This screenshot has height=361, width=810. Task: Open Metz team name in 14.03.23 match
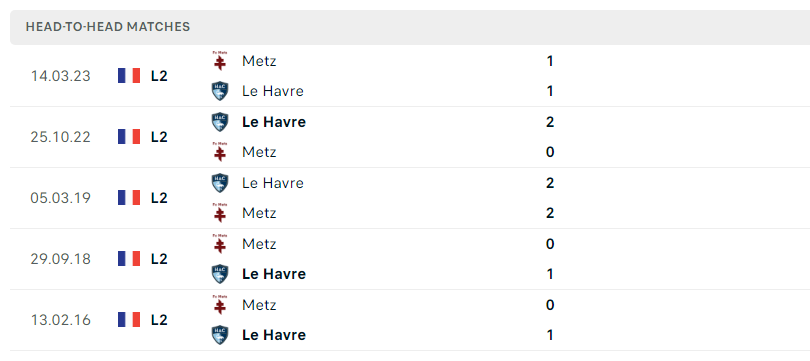point(259,61)
